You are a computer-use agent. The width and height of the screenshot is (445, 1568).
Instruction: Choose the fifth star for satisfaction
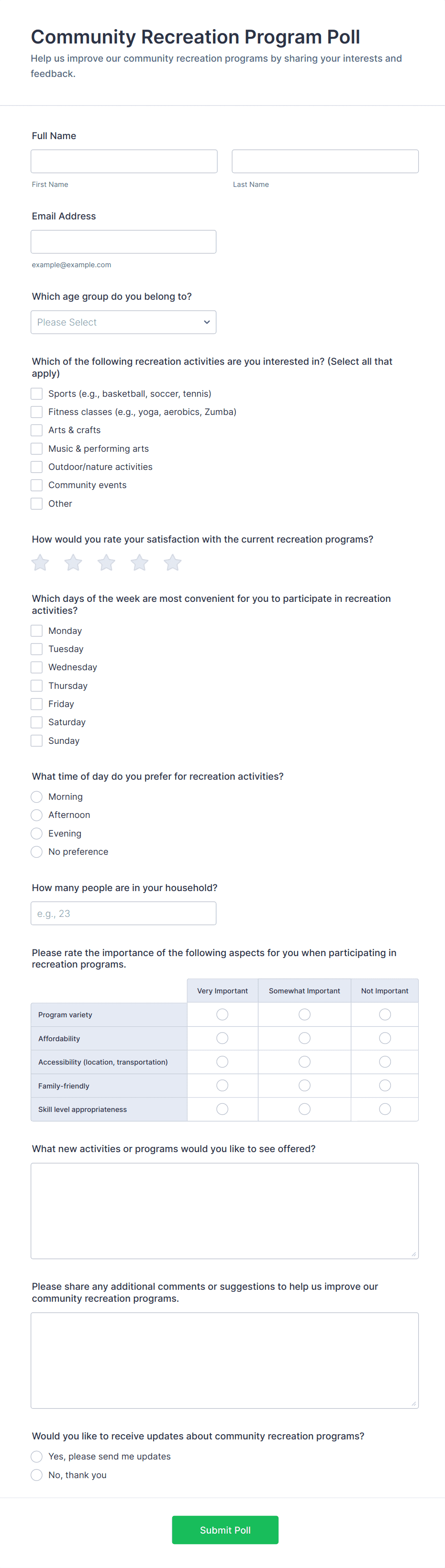coord(173,563)
